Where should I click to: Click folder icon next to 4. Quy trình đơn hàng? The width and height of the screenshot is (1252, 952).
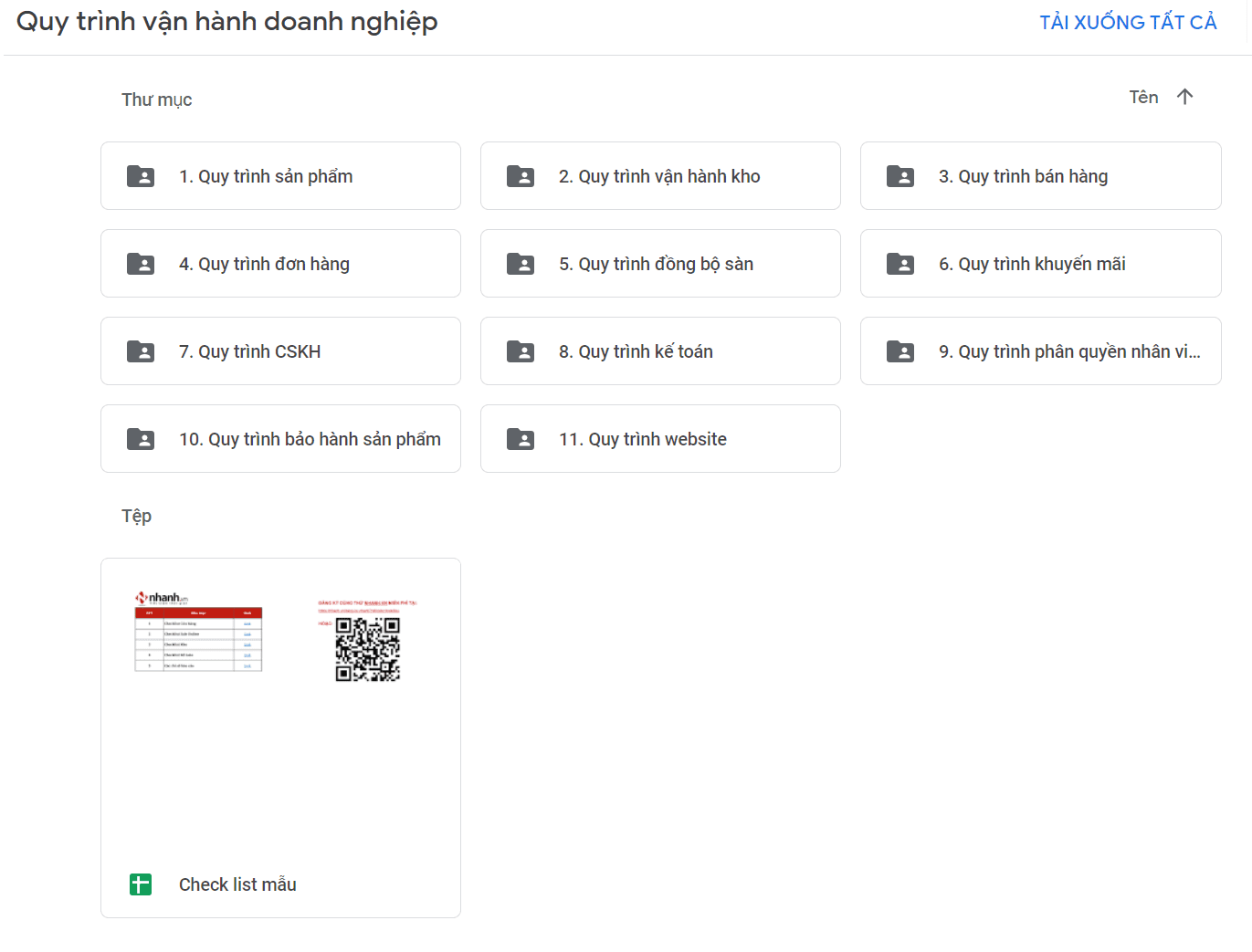click(x=141, y=264)
